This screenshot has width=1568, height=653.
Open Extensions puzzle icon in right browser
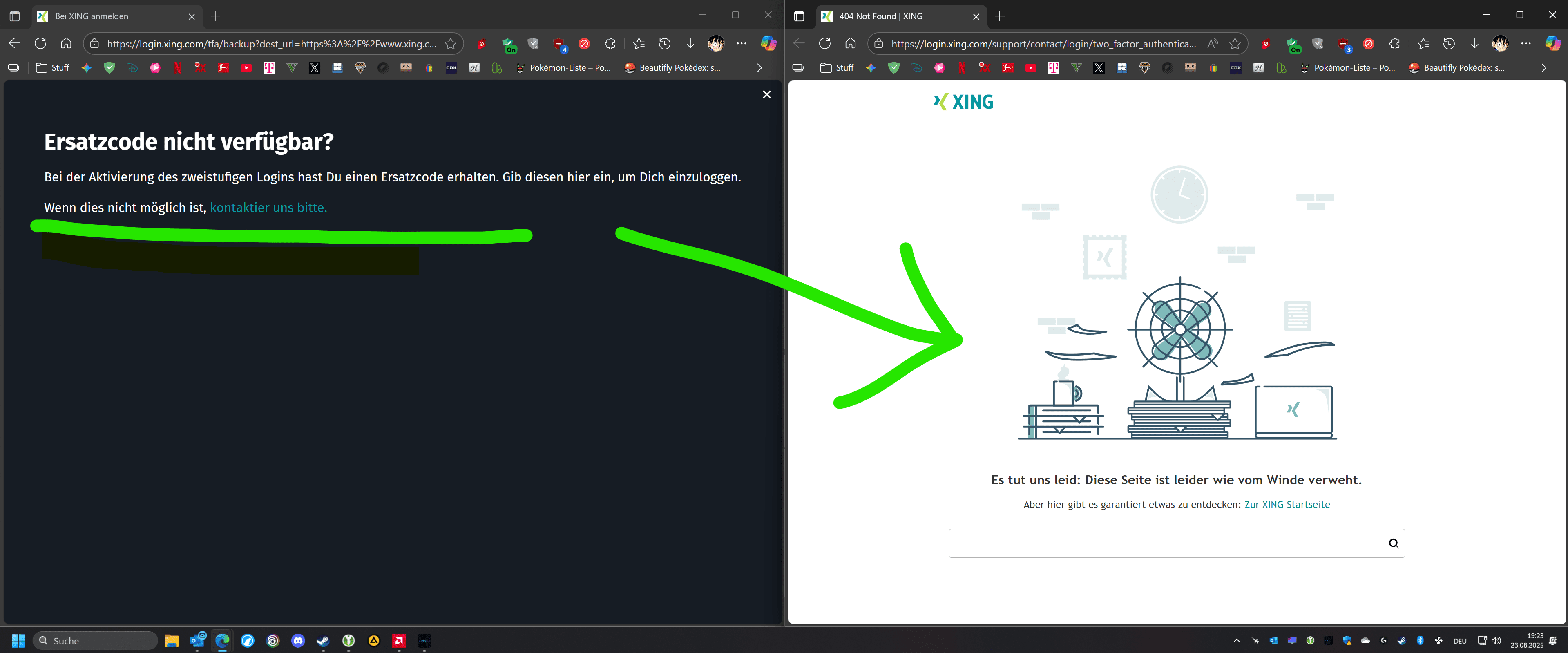point(1394,44)
